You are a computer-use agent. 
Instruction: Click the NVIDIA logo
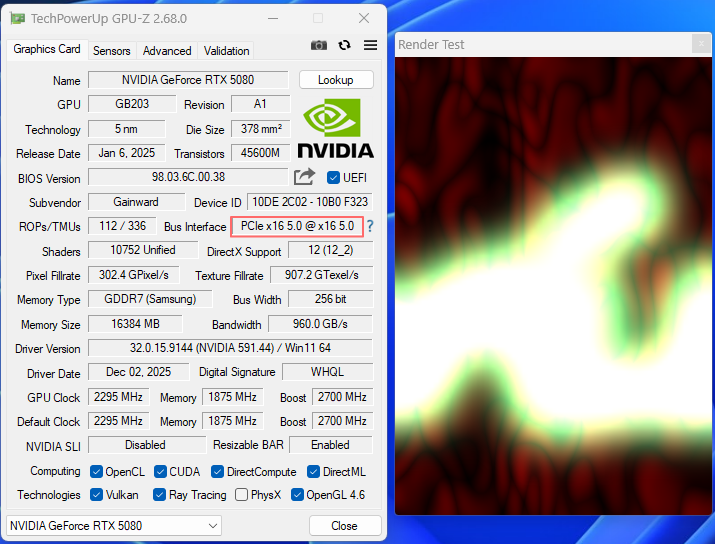336,129
